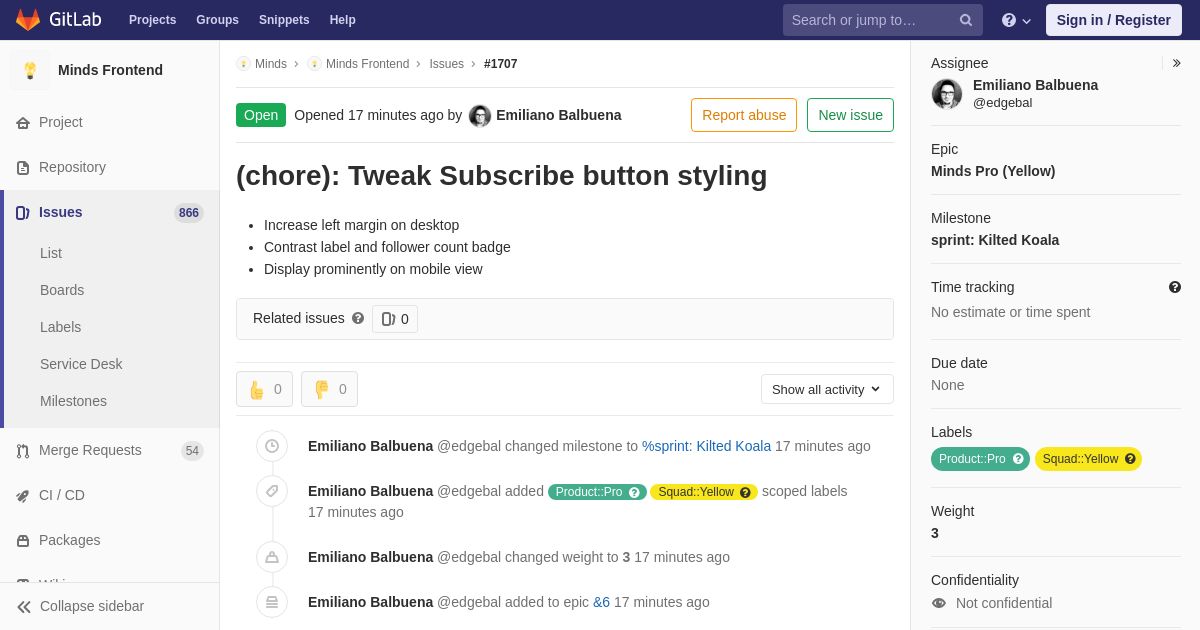Click the Issues breadcrumb link
Image resolution: width=1200 pixels, height=630 pixels.
446,64
